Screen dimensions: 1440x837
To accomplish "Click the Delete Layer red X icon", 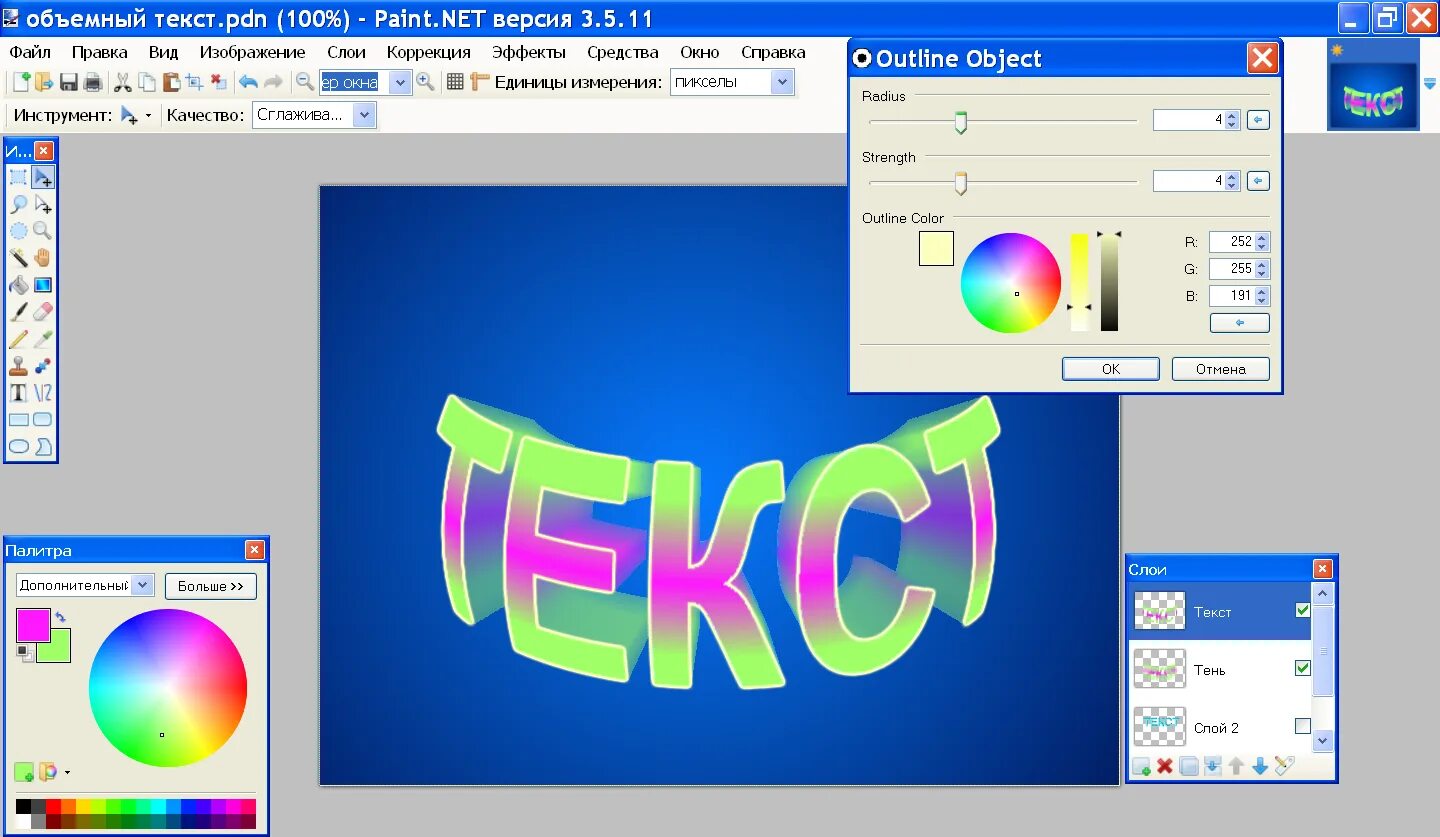I will click(x=1165, y=766).
